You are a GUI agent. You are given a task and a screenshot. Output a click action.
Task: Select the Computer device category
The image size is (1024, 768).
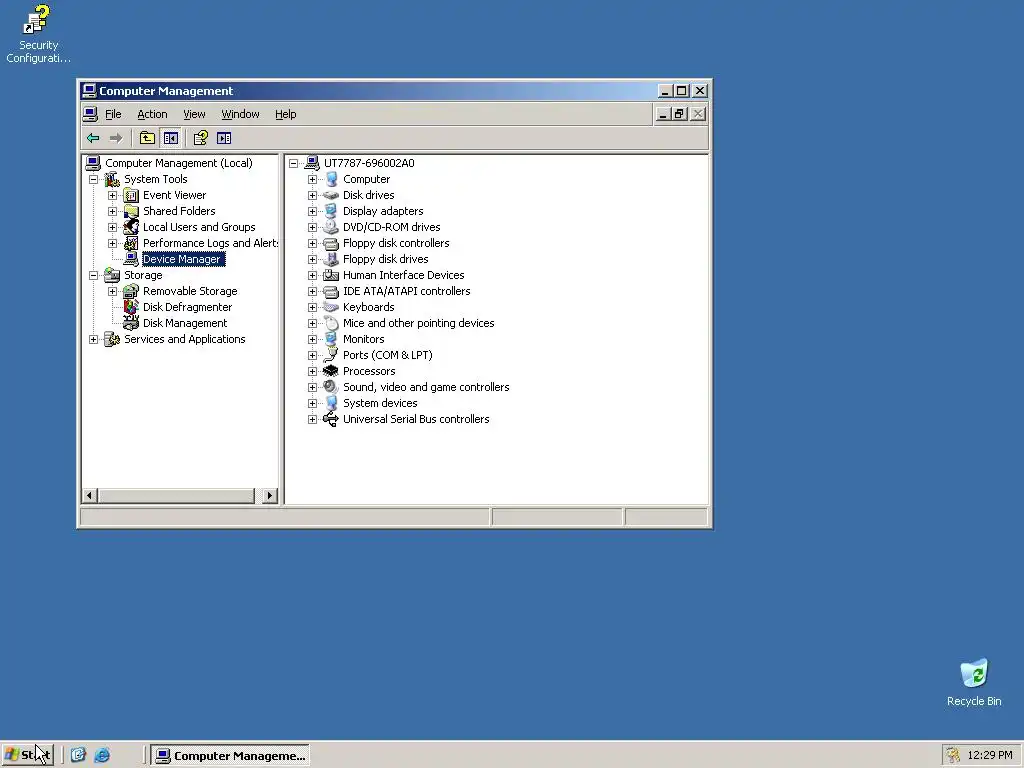pos(366,179)
